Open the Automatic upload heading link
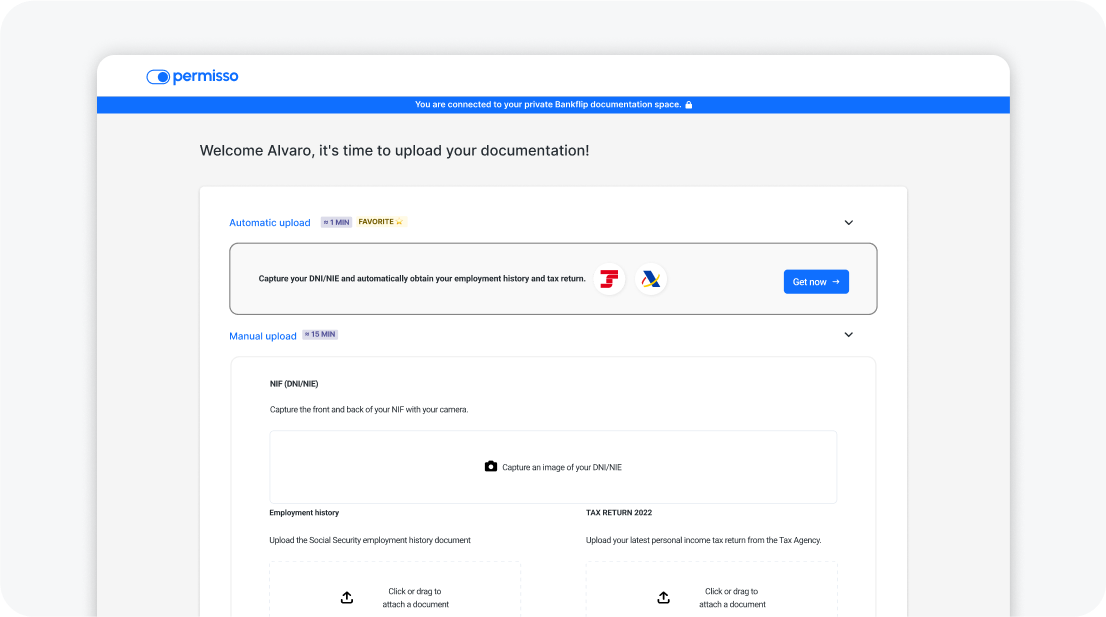 (269, 223)
